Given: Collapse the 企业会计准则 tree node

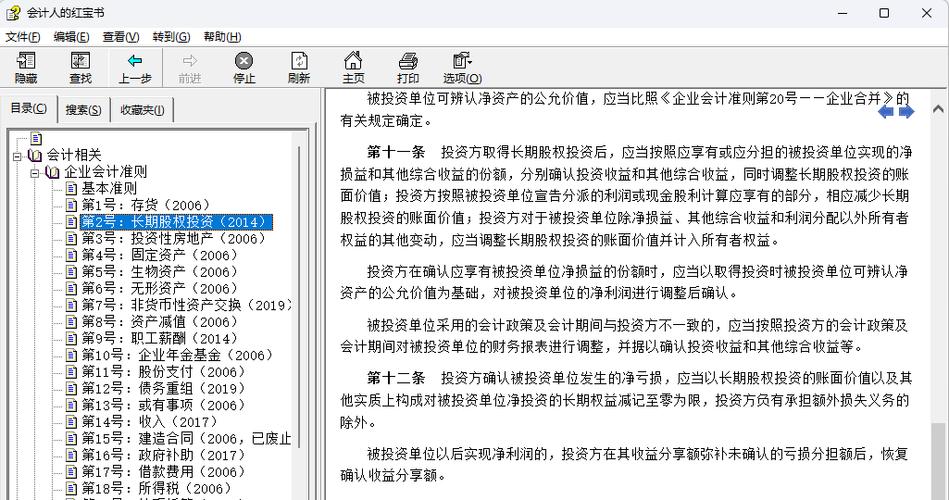Looking at the screenshot, I should tap(34, 173).
